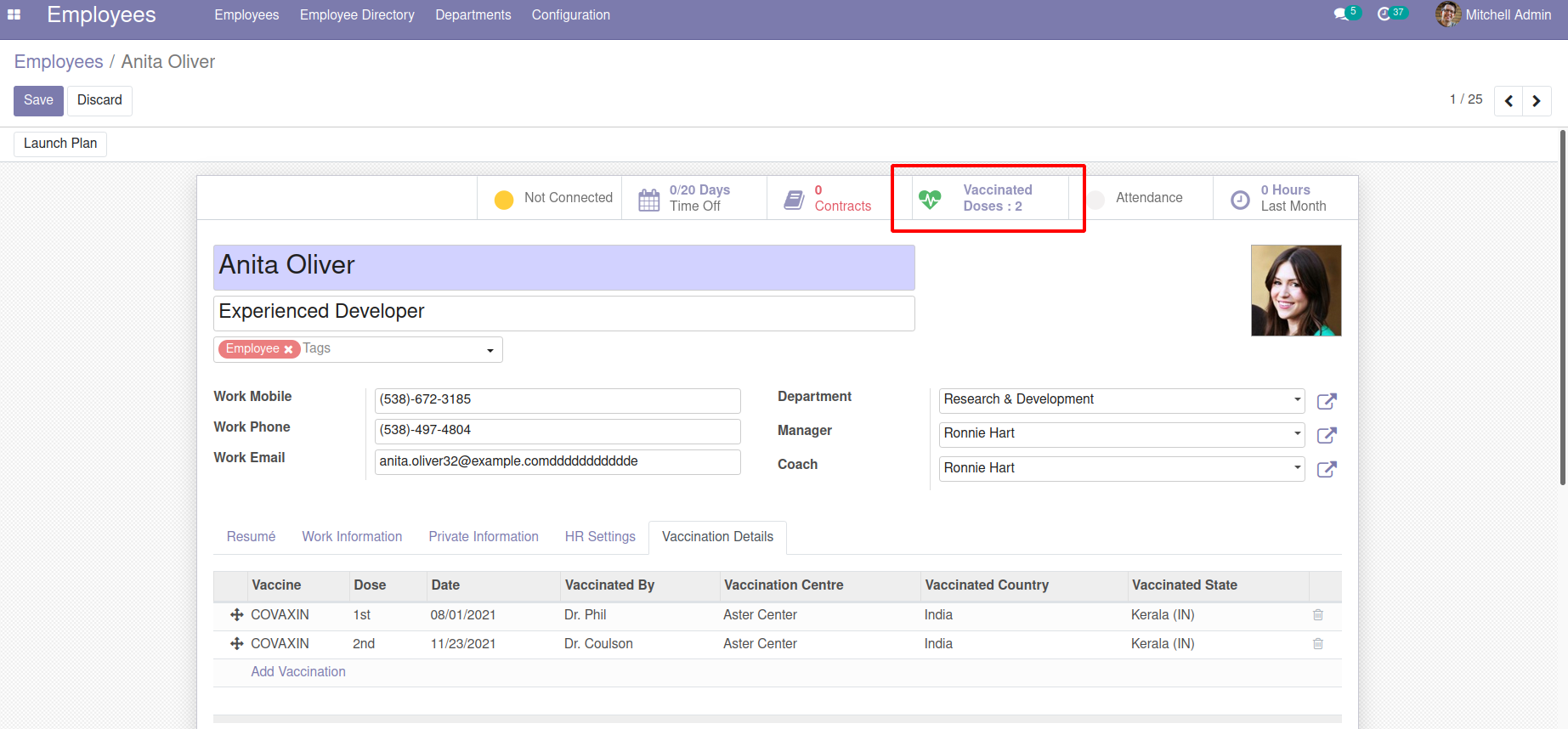The image size is (1568, 729).
Task: Click the page vertical scrollbar
Action: 1563,308
